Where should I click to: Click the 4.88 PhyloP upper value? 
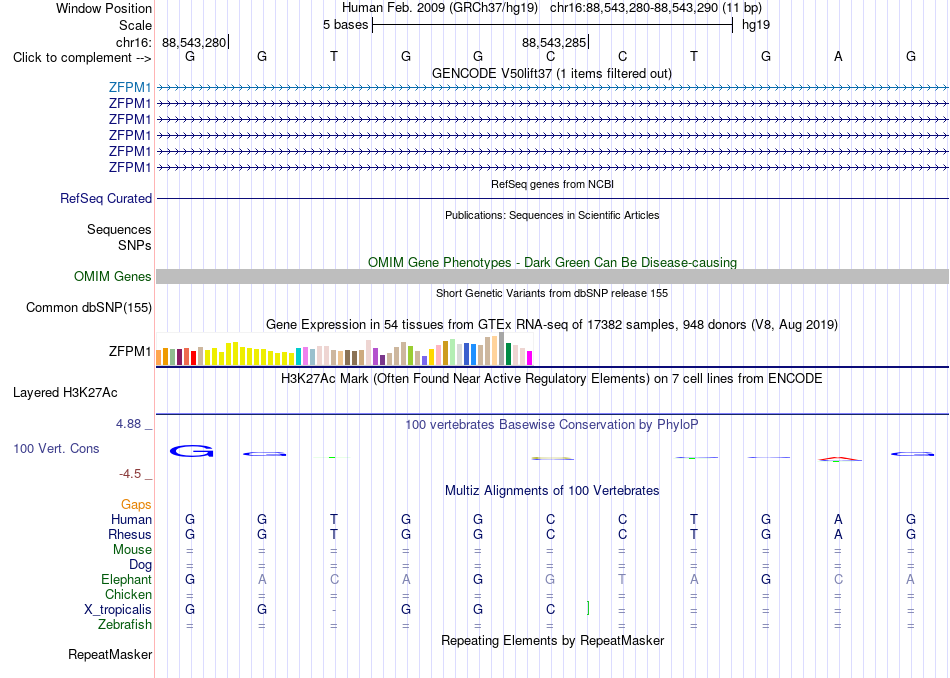click(128, 424)
